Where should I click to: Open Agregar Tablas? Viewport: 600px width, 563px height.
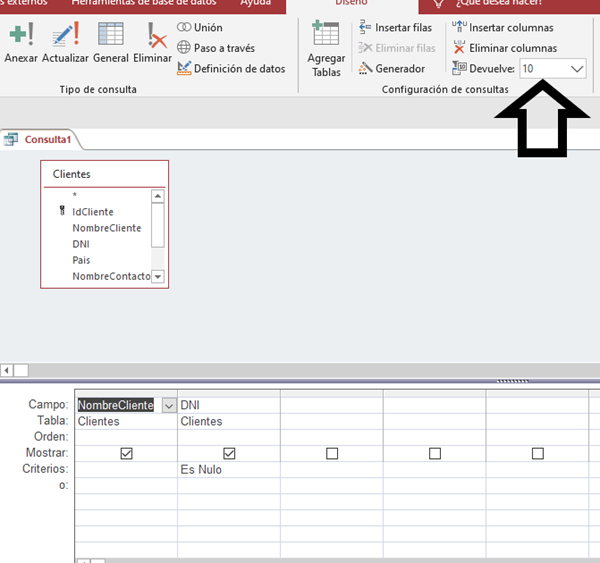[326, 49]
